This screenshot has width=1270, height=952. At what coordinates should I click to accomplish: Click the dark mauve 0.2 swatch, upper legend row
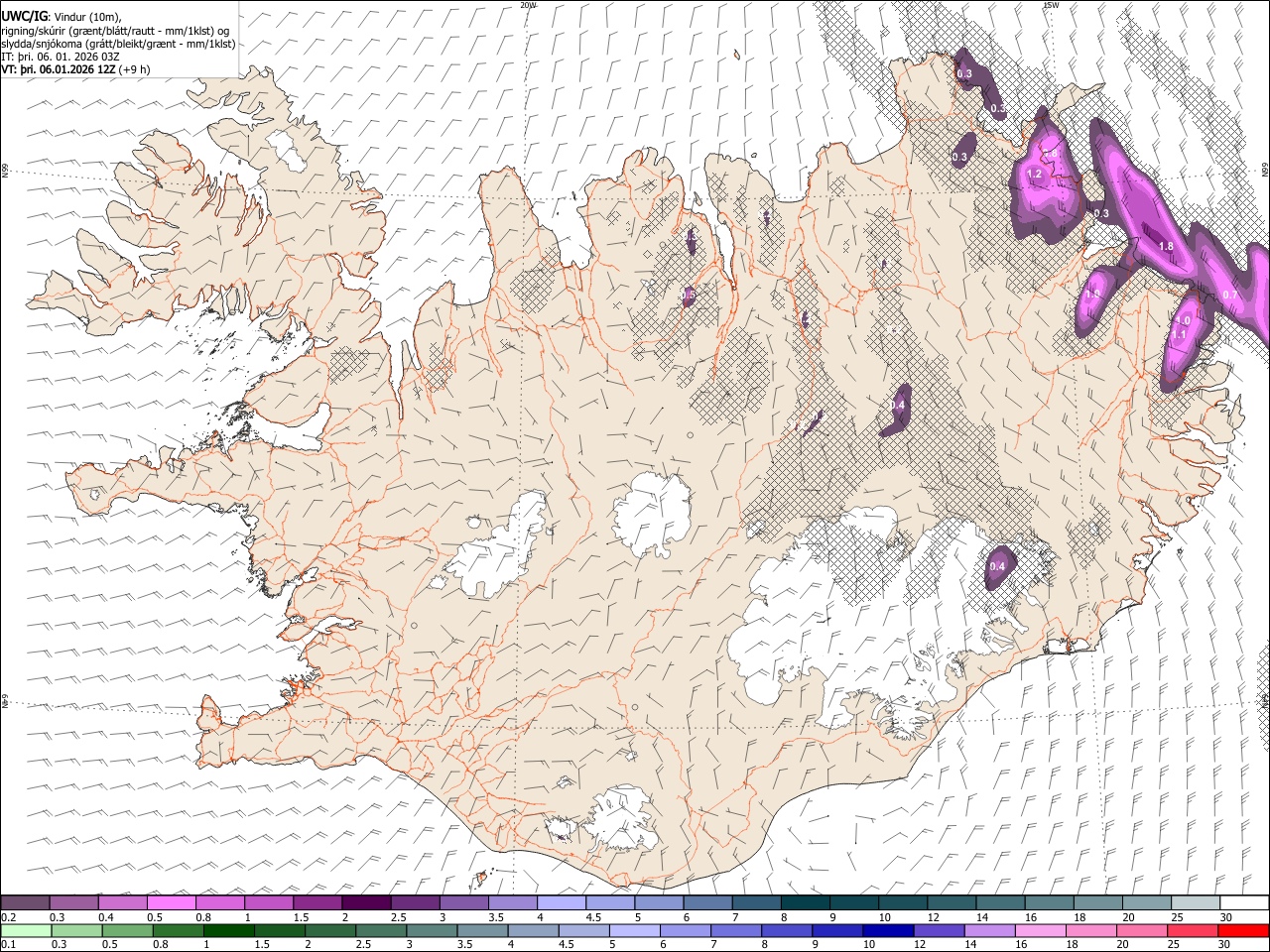pyautogui.click(x=25, y=902)
